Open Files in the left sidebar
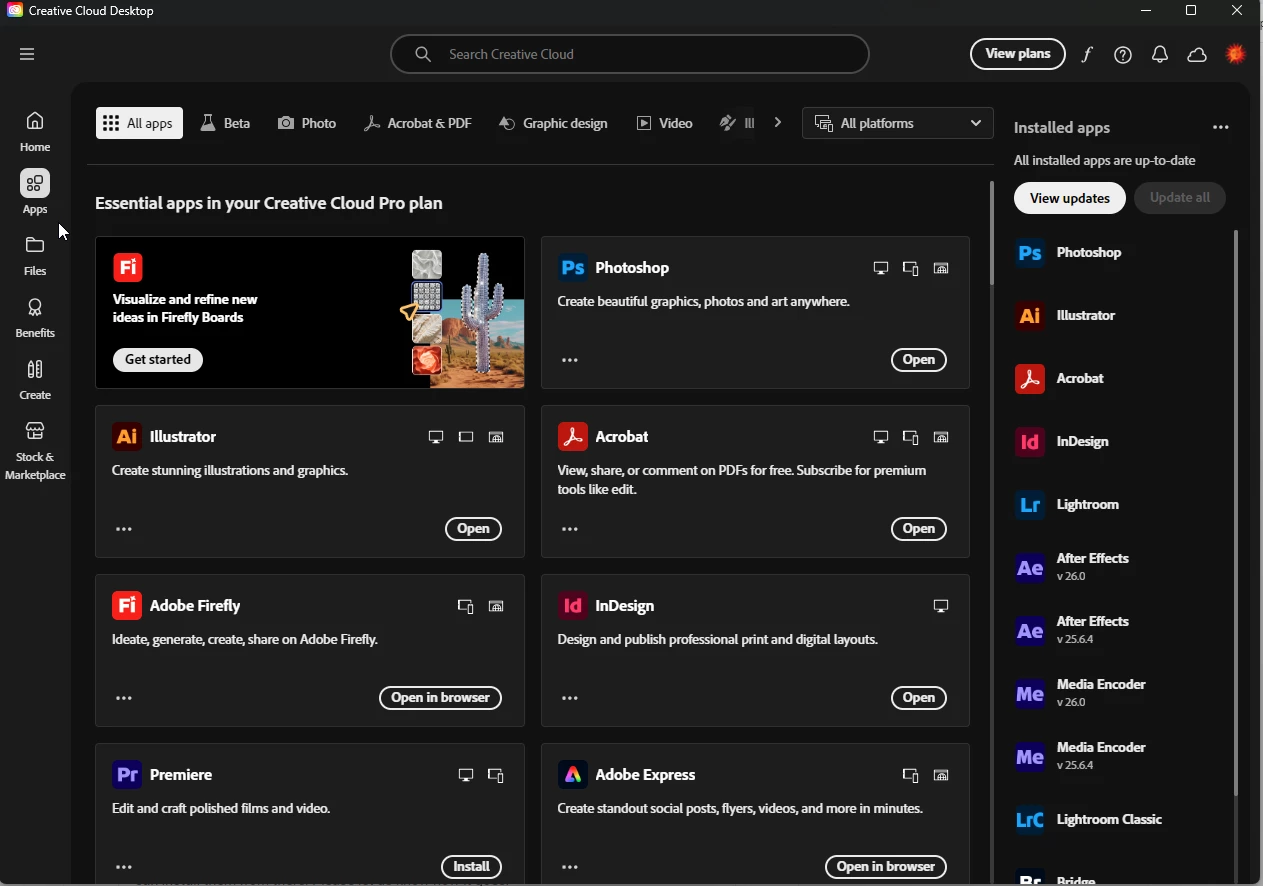Viewport: 1263px width, 886px height. 35,256
